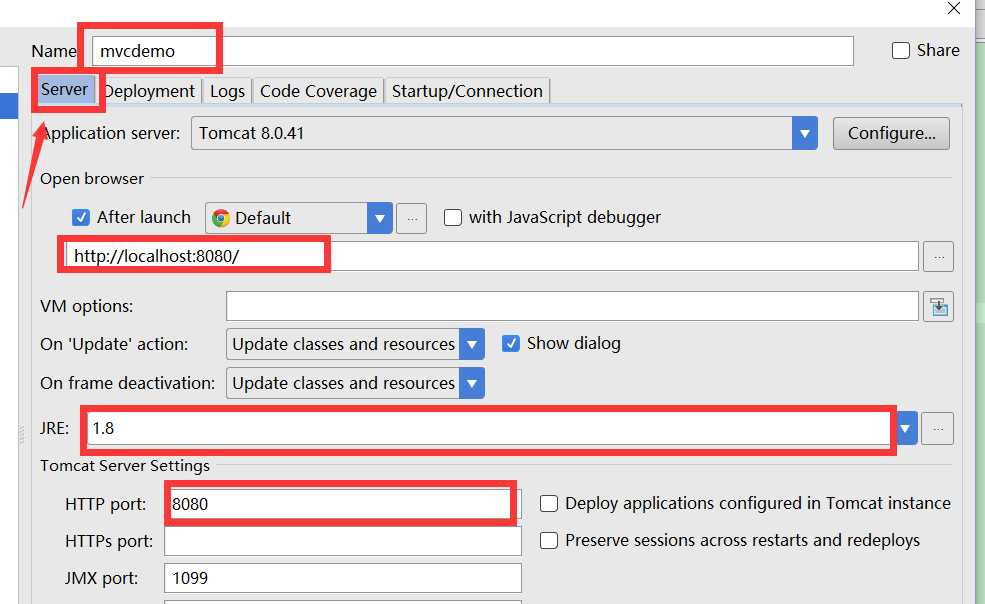Open the Startup/Connection tab
Image resolution: width=985 pixels, height=604 pixels.
coord(467,91)
